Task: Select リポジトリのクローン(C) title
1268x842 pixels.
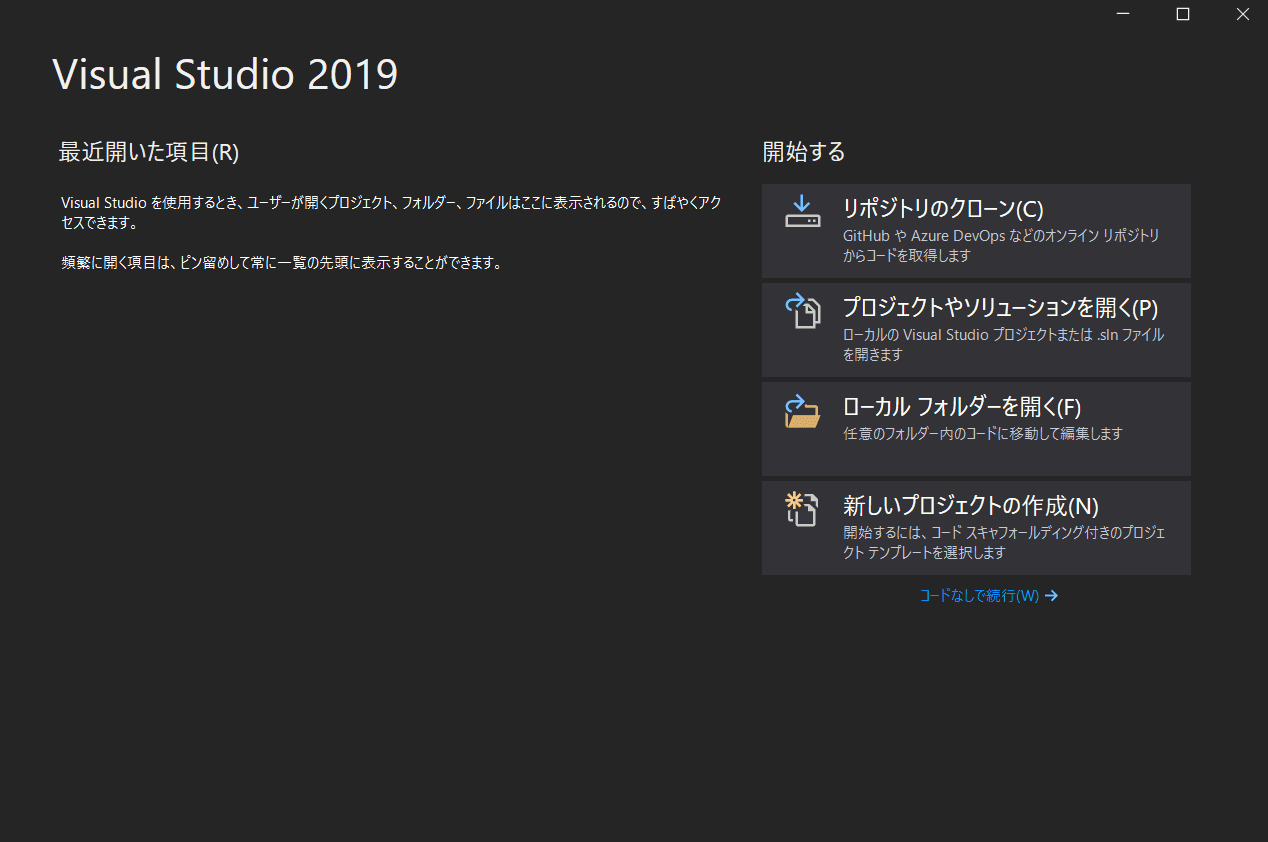Action: click(943, 209)
